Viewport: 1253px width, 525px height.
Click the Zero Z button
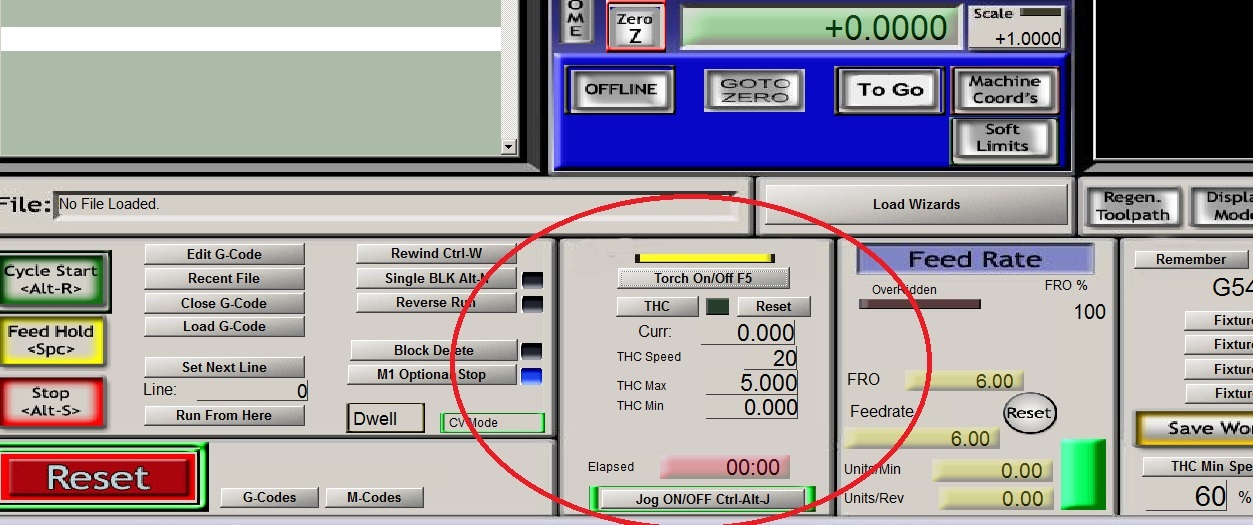(x=635, y=28)
